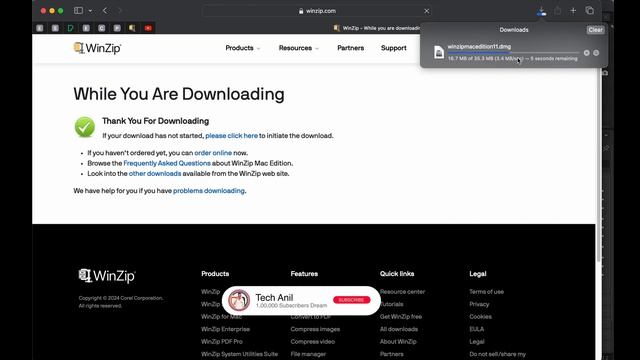This screenshot has width=640, height=360.
Task: Clear the Downloads list
Action: point(595,30)
